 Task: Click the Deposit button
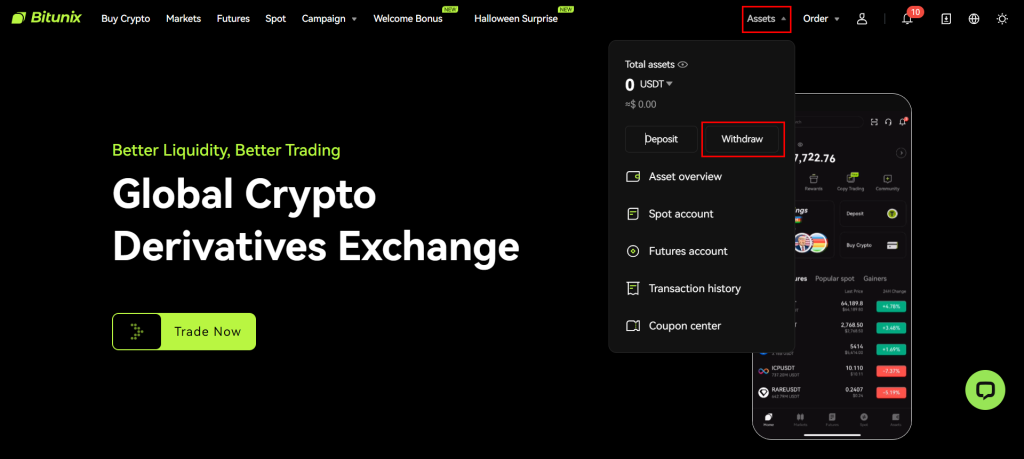point(662,139)
